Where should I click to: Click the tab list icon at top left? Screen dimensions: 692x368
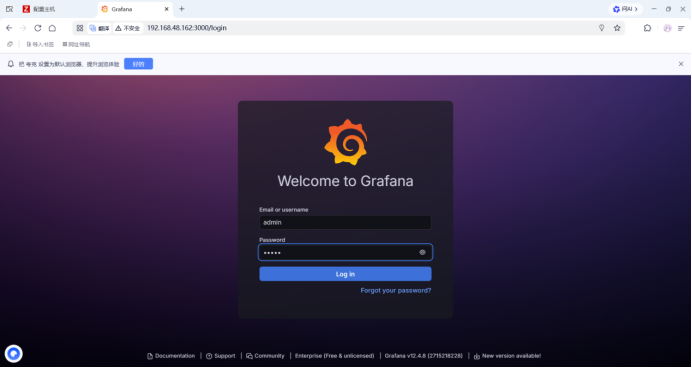click(x=9, y=9)
